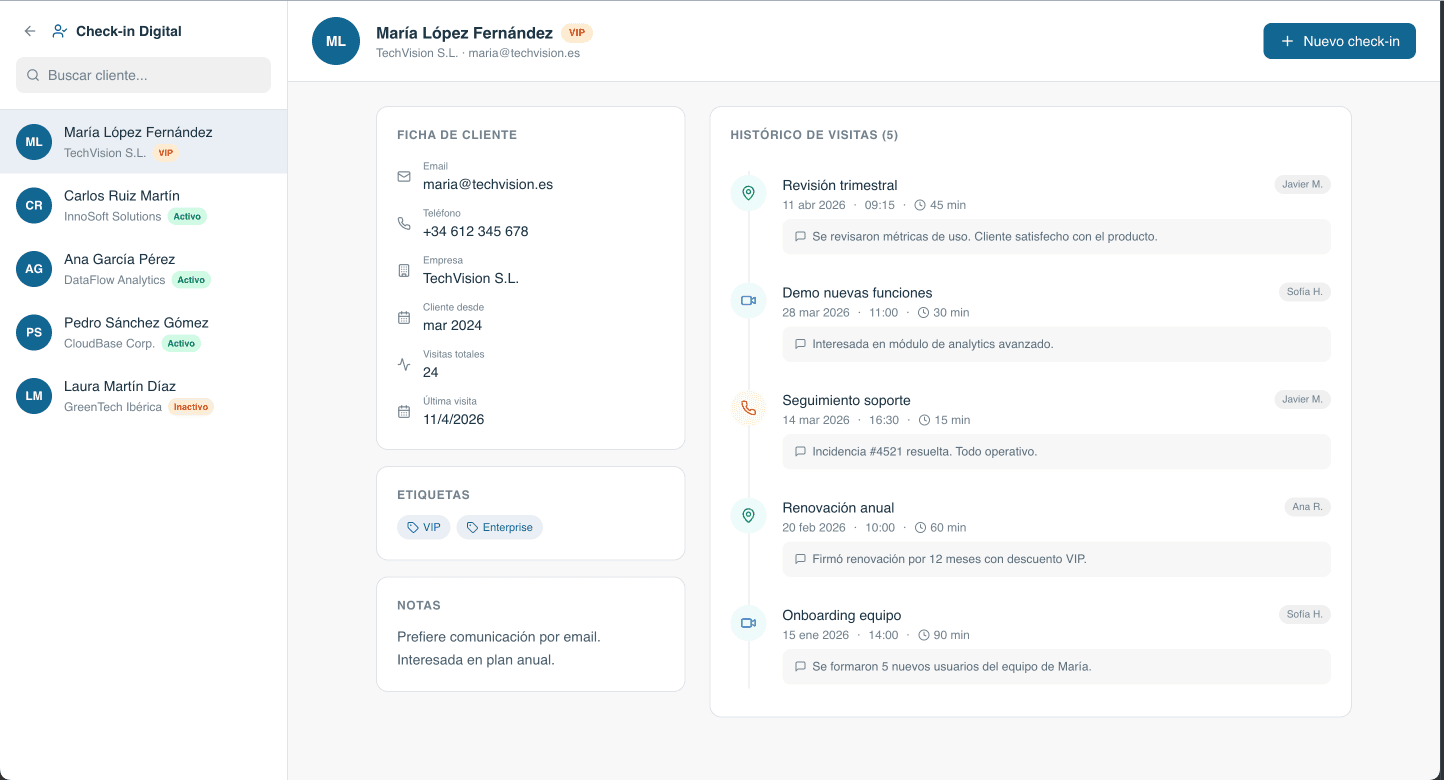This screenshot has width=1444, height=780.
Task: Click the location pin icon for Renovación anual
Action: (x=748, y=516)
